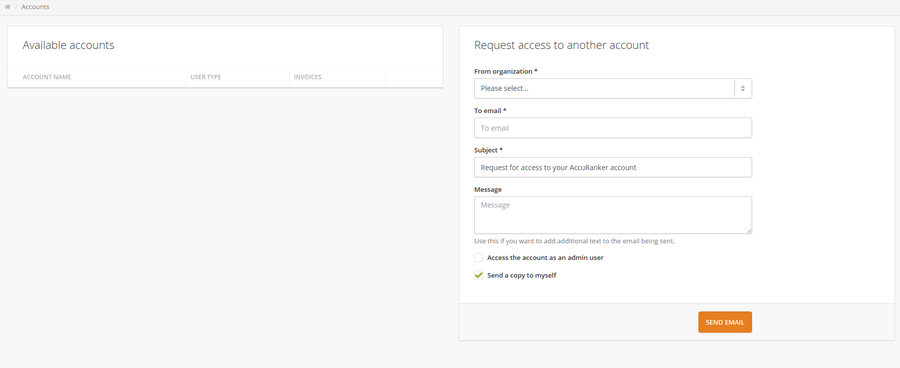Enable Access the account as an admin user
900x368 pixels.
point(479,258)
